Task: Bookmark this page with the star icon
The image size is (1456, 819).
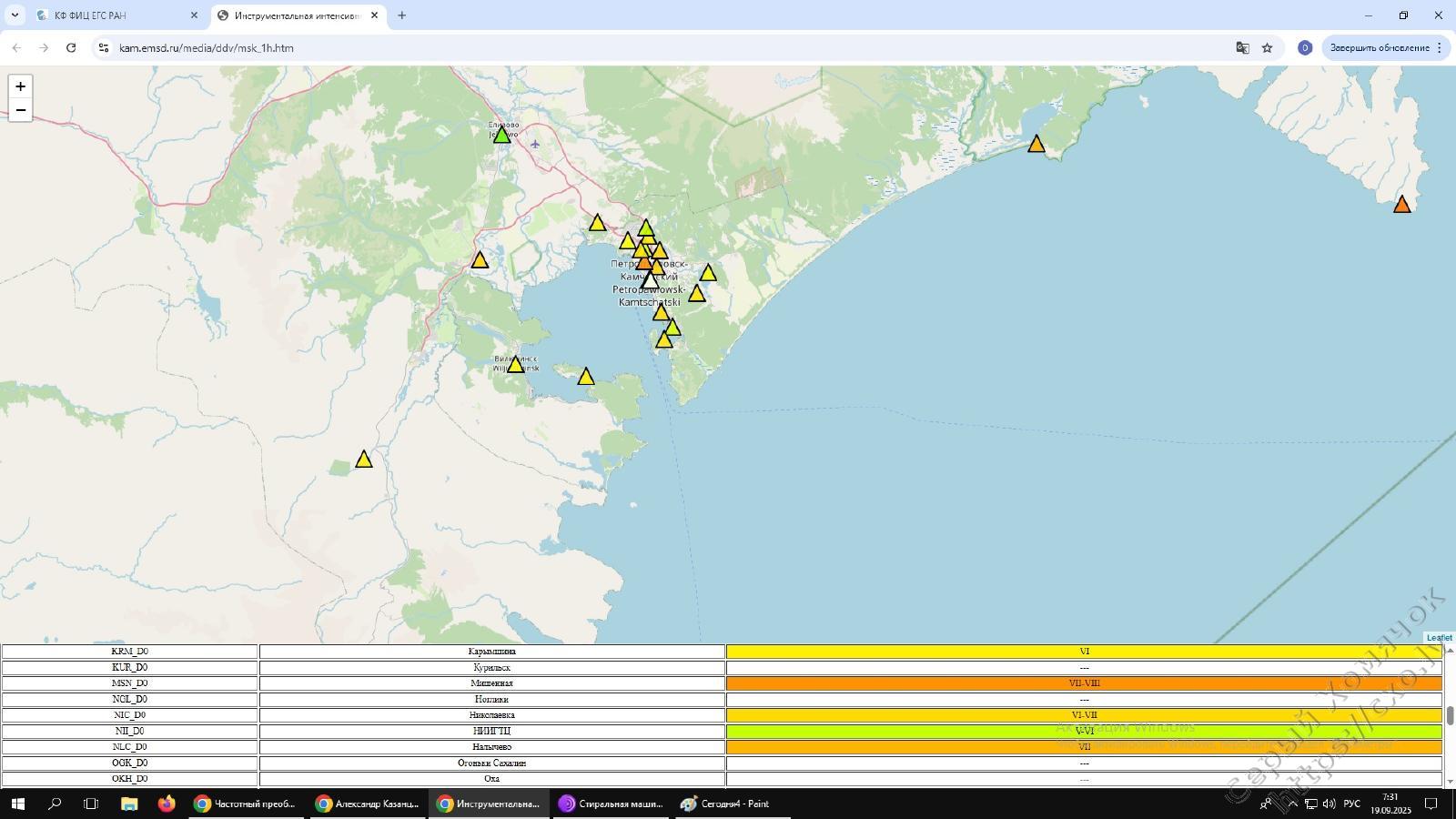Action: (x=1267, y=48)
